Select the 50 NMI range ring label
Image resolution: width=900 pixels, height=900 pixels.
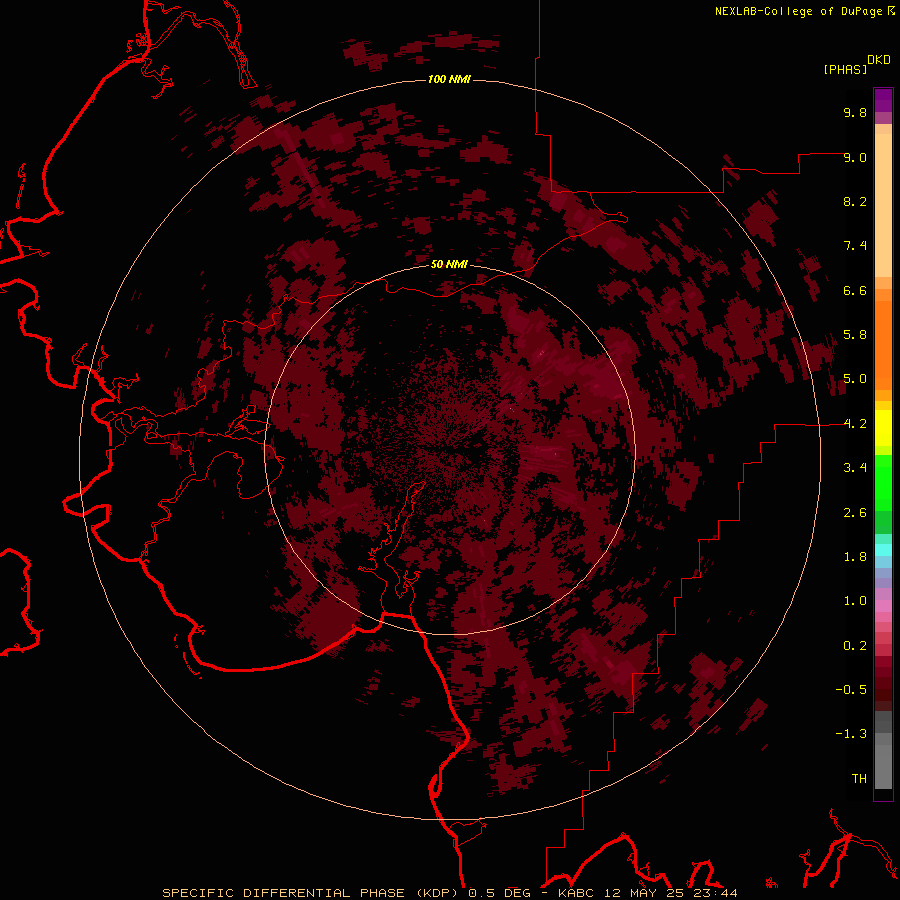coord(449,264)
